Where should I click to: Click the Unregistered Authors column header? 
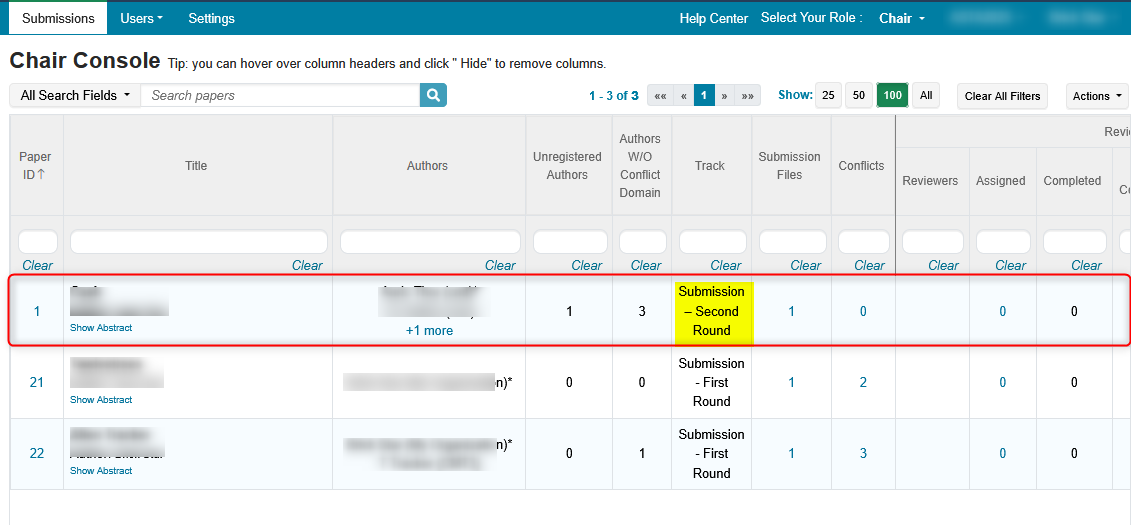pyautogui.click(x=568, y=165)
